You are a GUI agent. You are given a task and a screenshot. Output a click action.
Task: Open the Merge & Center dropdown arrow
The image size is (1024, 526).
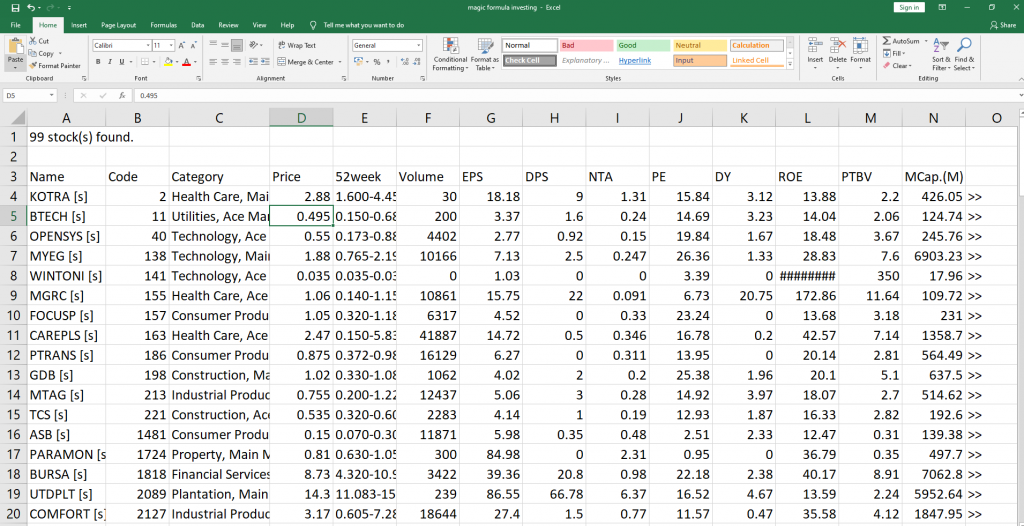pyautogui.click(x=340, y=62)
